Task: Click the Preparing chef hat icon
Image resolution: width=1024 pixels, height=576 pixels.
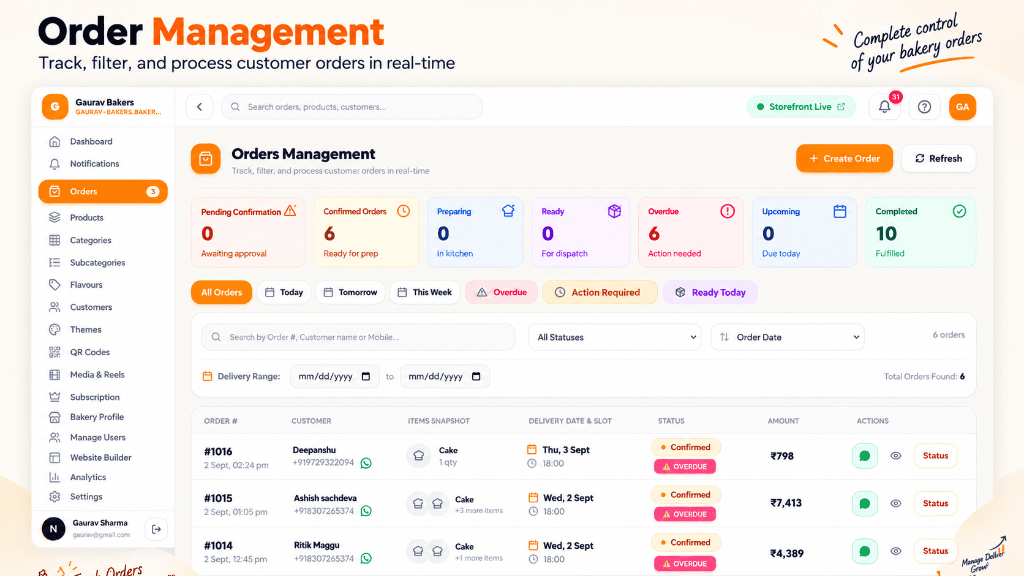Action: pos(508,211)
